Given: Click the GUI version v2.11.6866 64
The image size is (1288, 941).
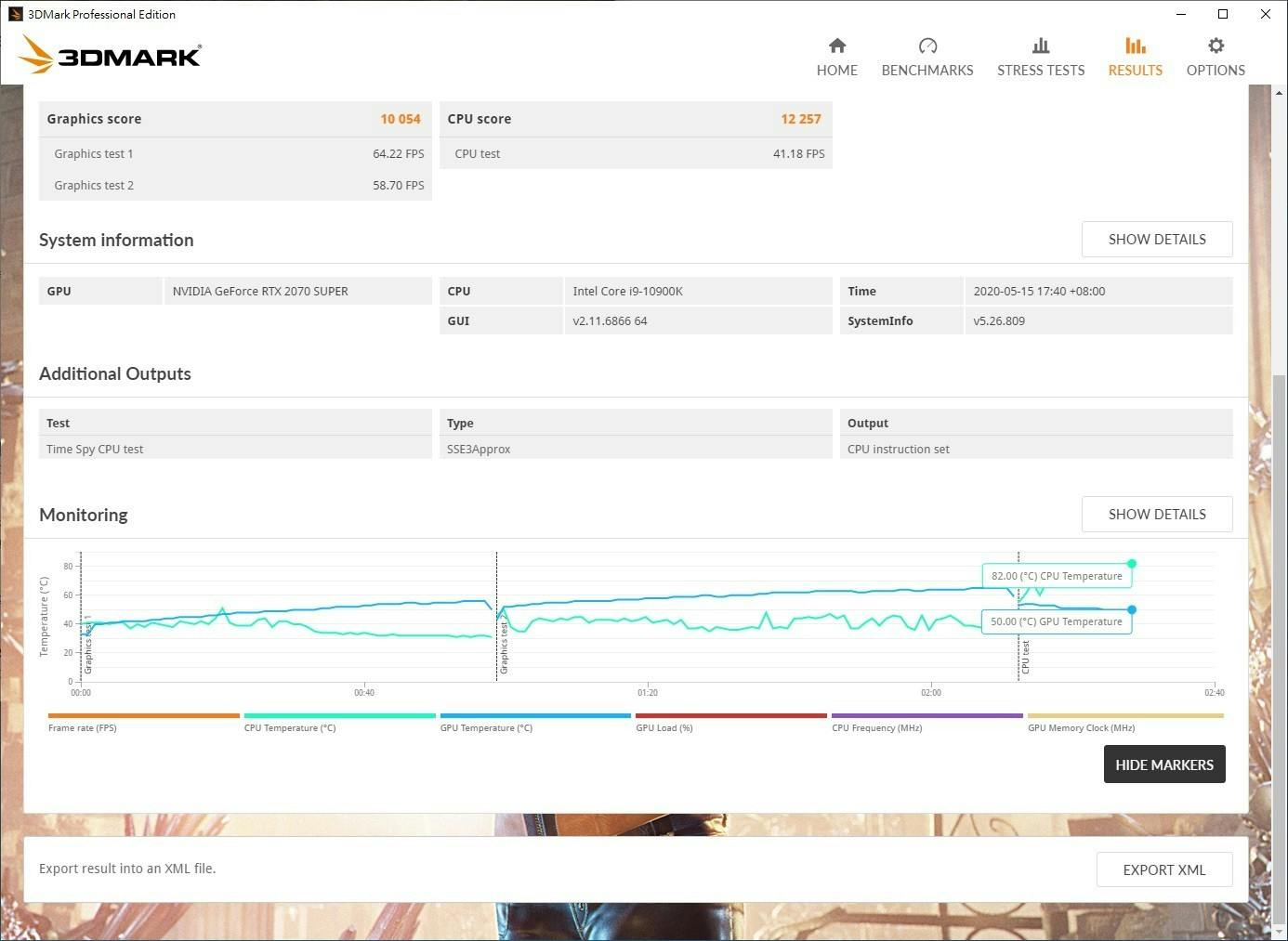Looking at the screenshot, I should (x=610, y=320).
